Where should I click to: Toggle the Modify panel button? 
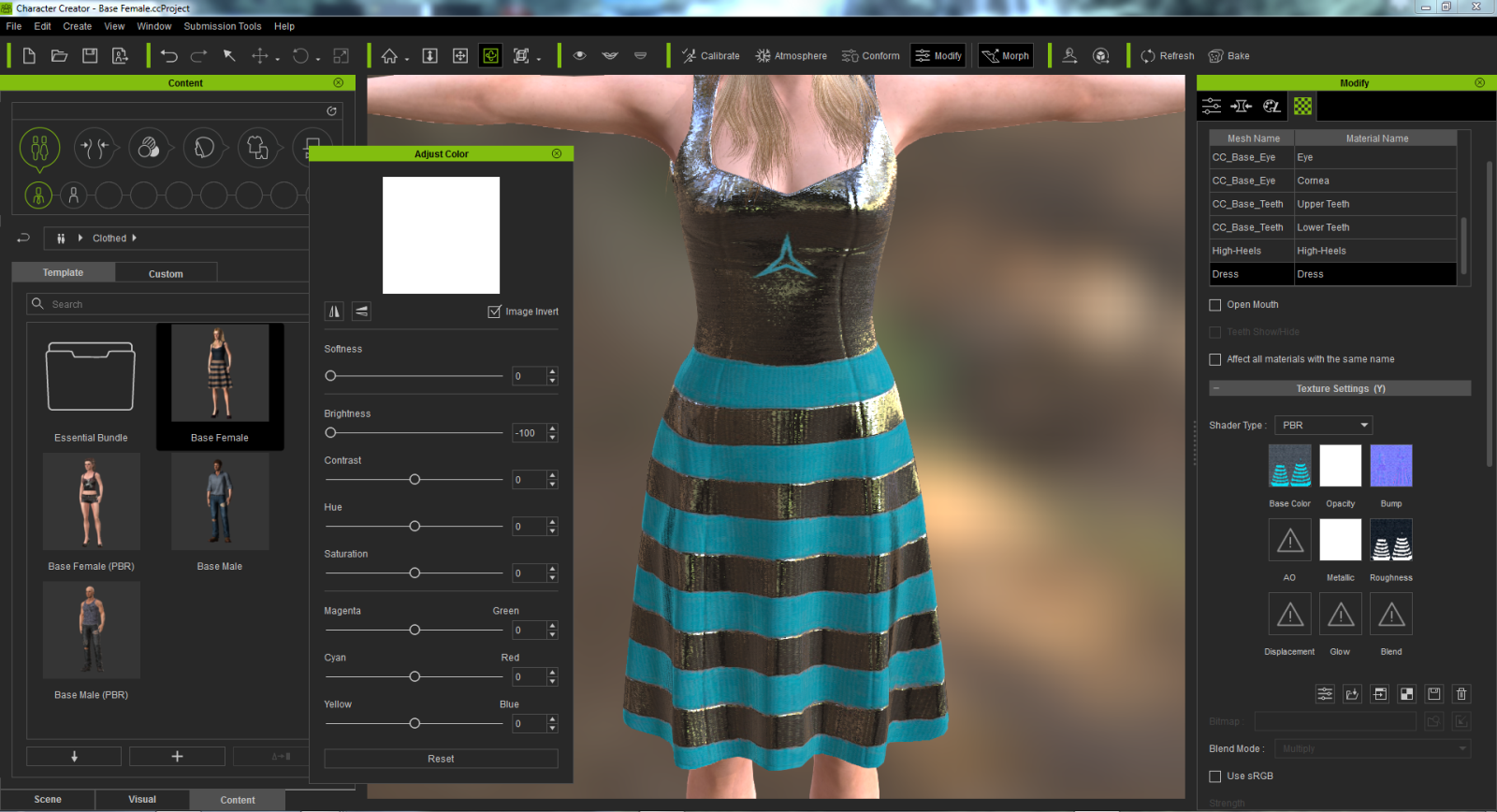937,56
